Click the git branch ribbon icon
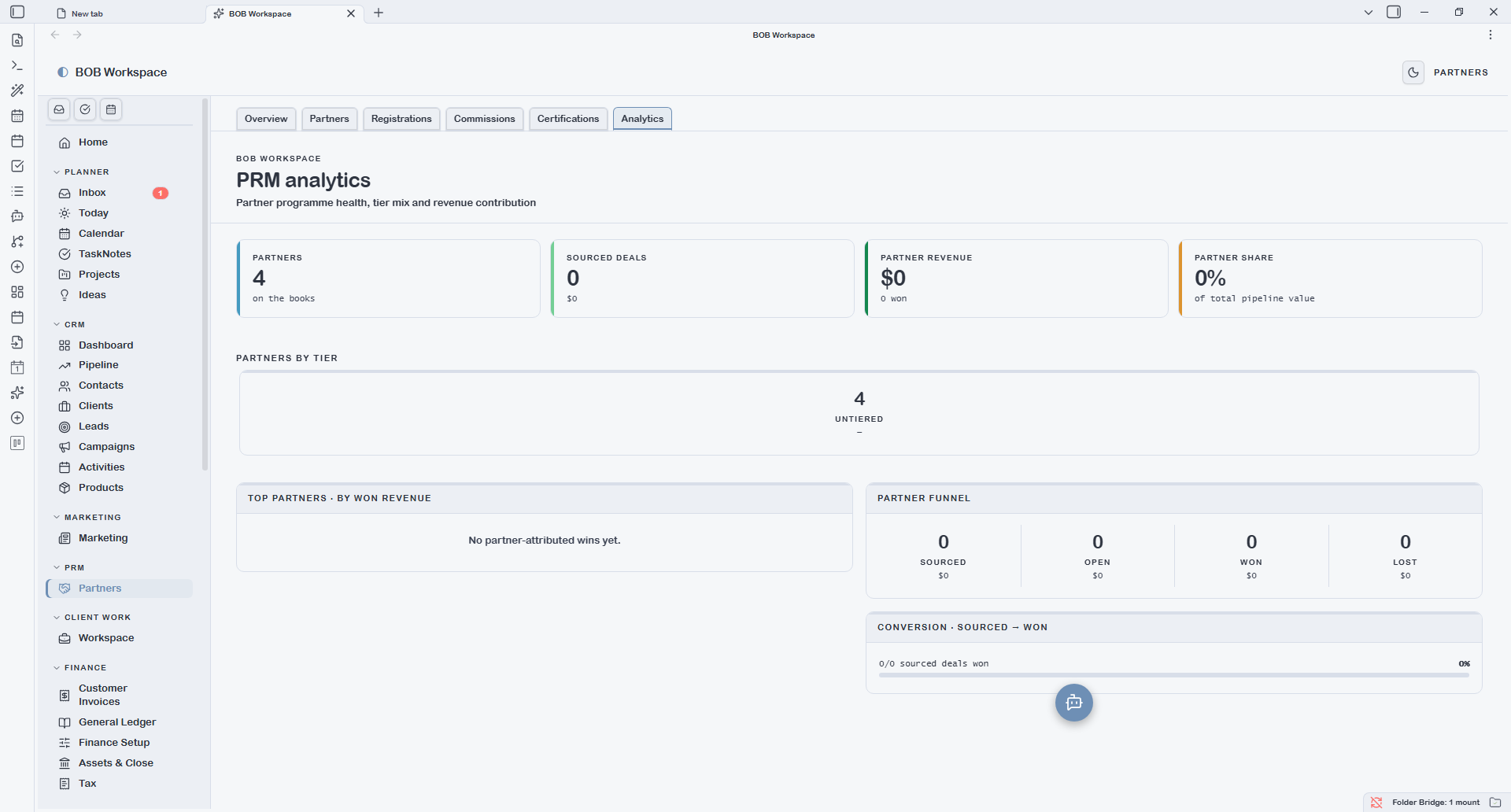Viewport: 1511px width, 812px height. coord(17,242)
